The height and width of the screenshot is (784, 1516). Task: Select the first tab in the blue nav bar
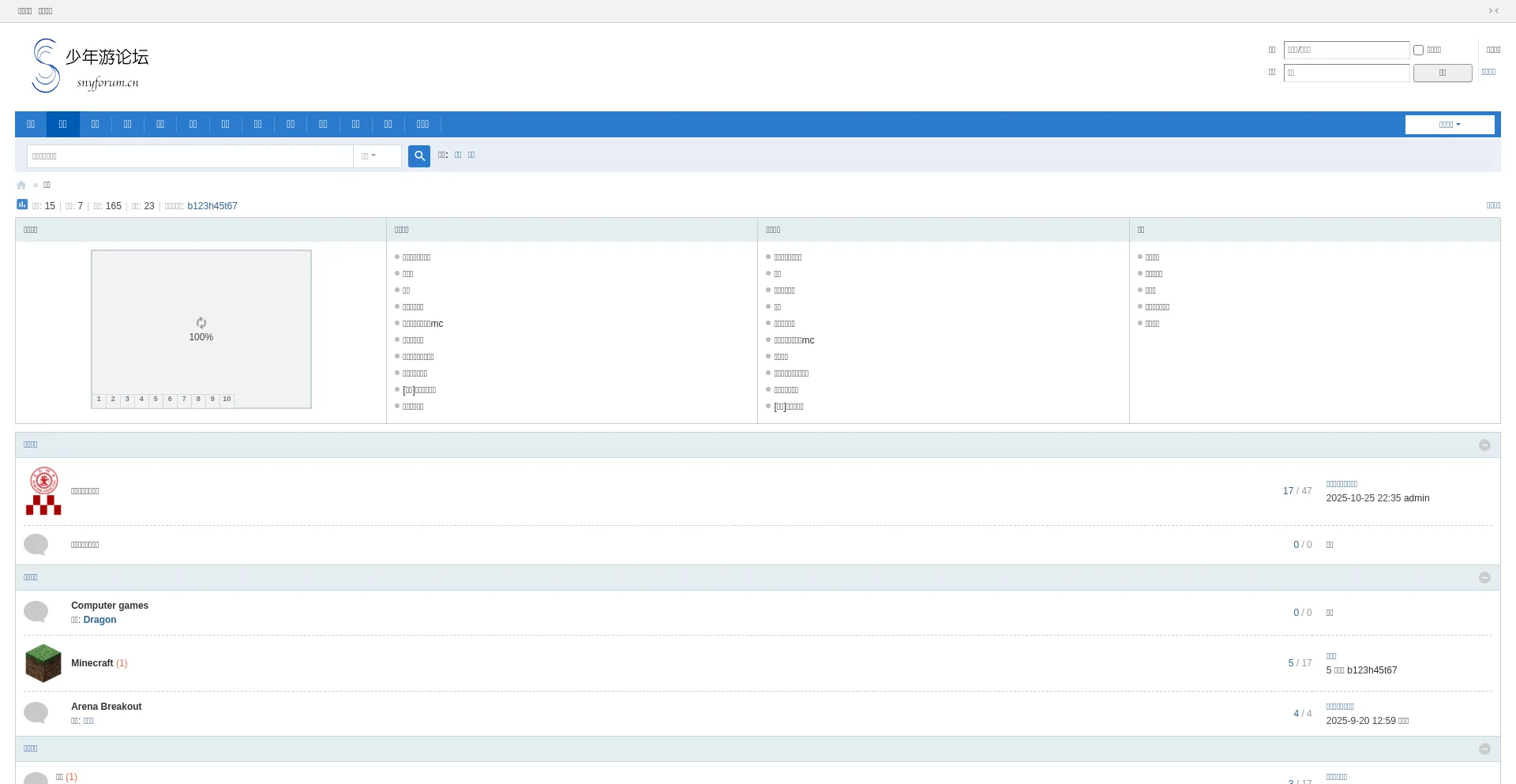(31, 125)
